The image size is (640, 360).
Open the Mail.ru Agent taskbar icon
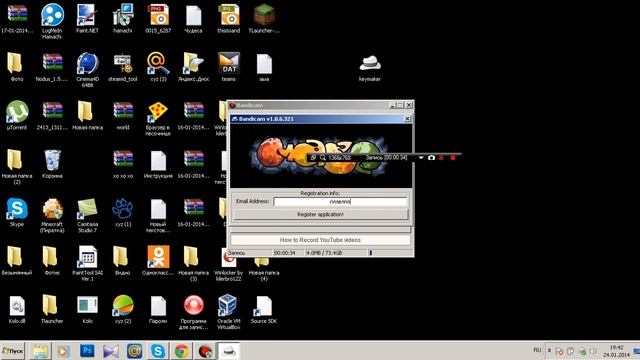[x=134, y=351]
